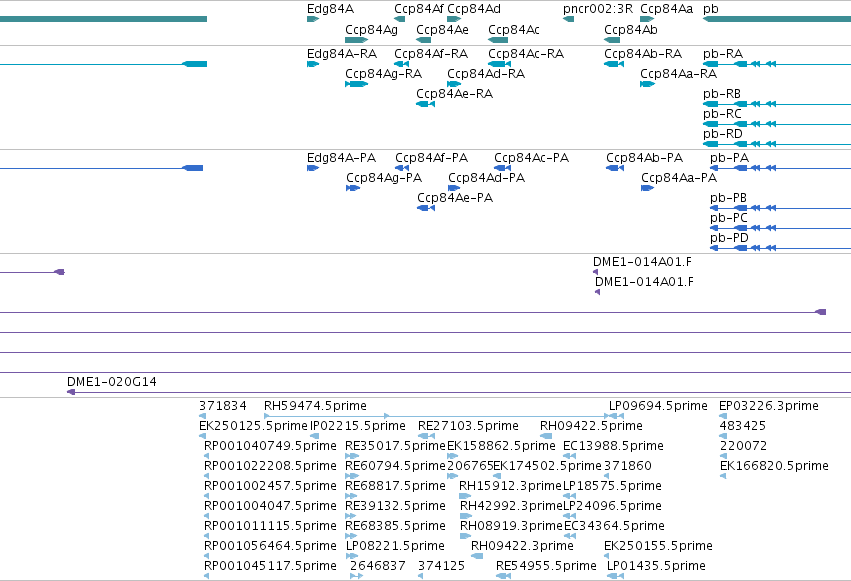Select the pb gene label
This screenshot has height=581, width=851.
[711, 9]
